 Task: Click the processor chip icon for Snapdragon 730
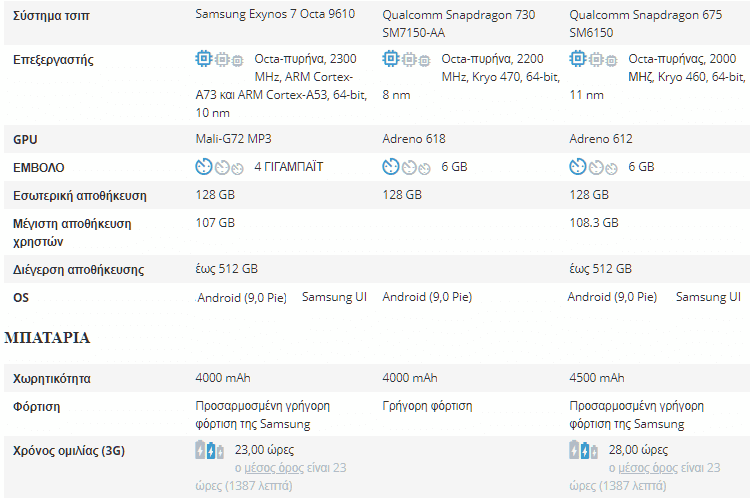tap(406, 59)
